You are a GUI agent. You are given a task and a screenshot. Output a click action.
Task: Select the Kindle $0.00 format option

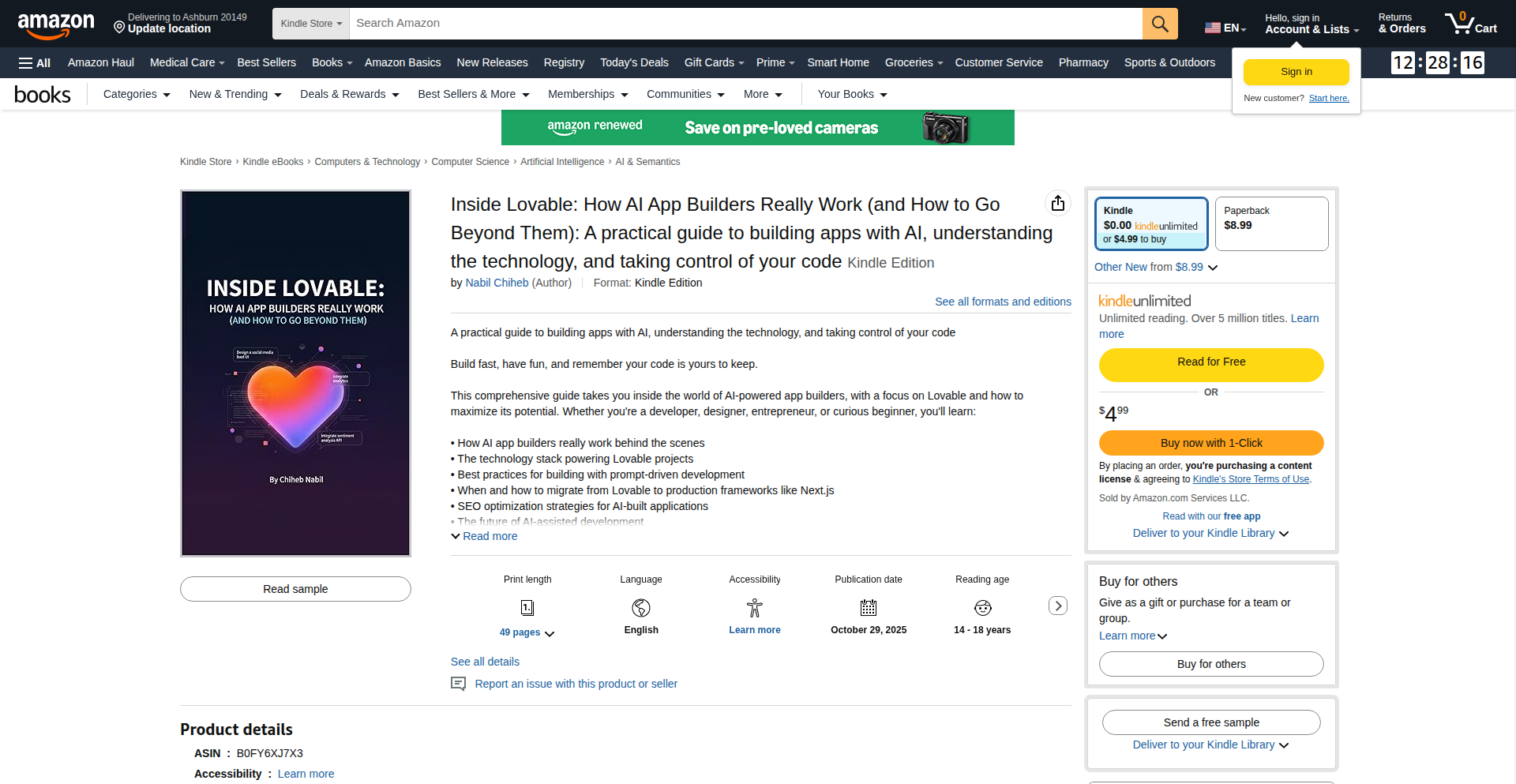pos(1151,223)
